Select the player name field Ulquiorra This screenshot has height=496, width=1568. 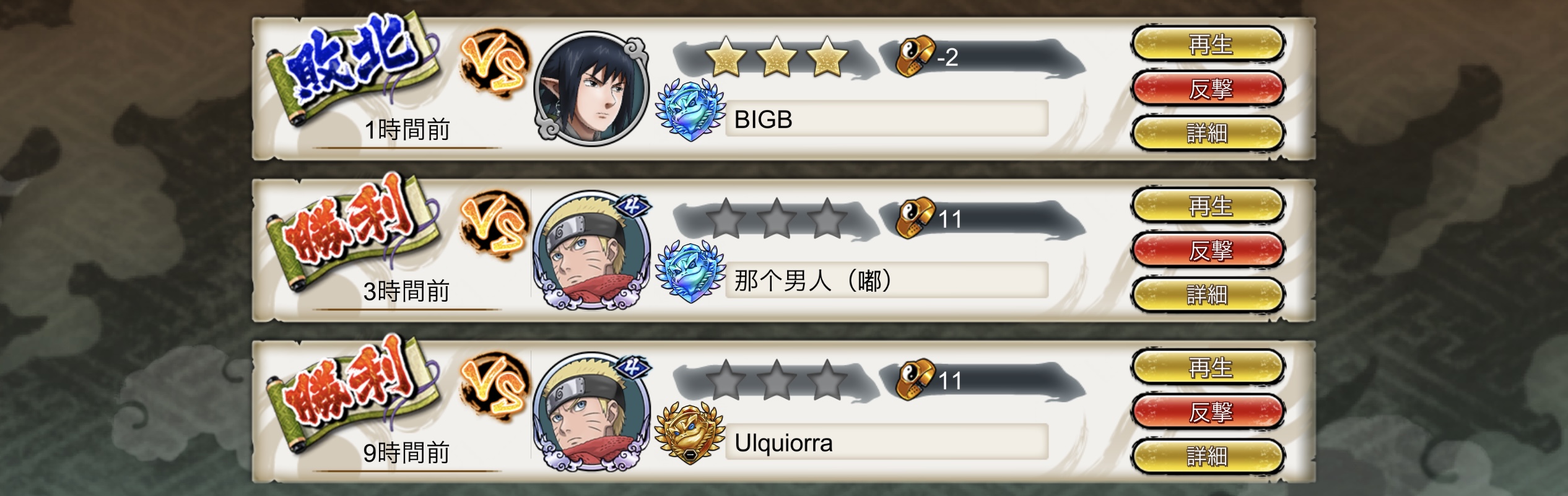pyautogui.click(x=886, y=443)
